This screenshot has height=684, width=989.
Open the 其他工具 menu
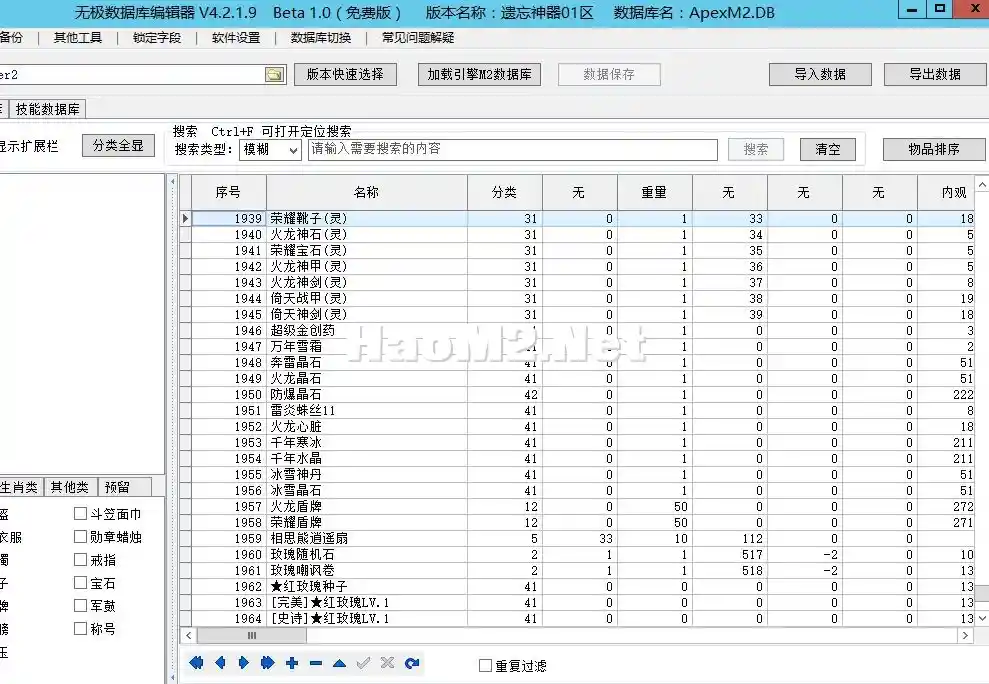(x=78, y=38)
